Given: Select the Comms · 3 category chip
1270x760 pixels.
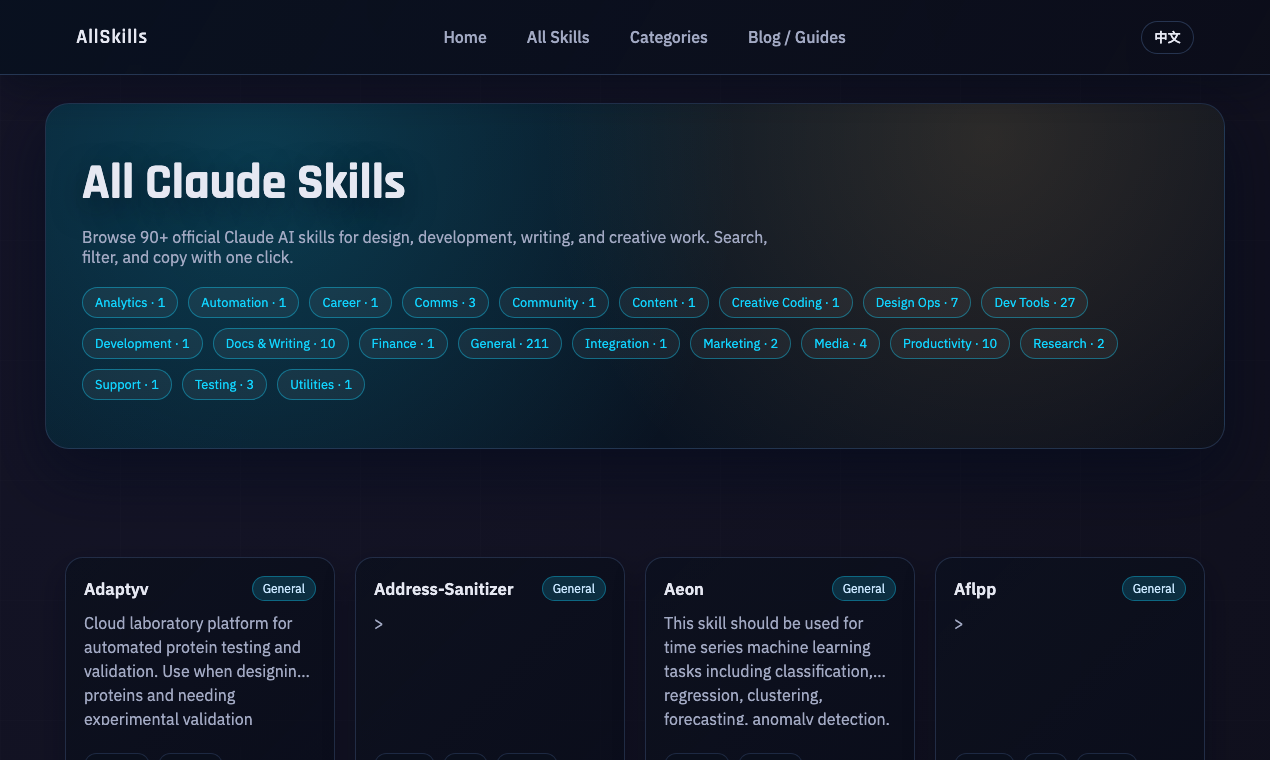Looking at the screenshot, I should [x=445, y=303].
